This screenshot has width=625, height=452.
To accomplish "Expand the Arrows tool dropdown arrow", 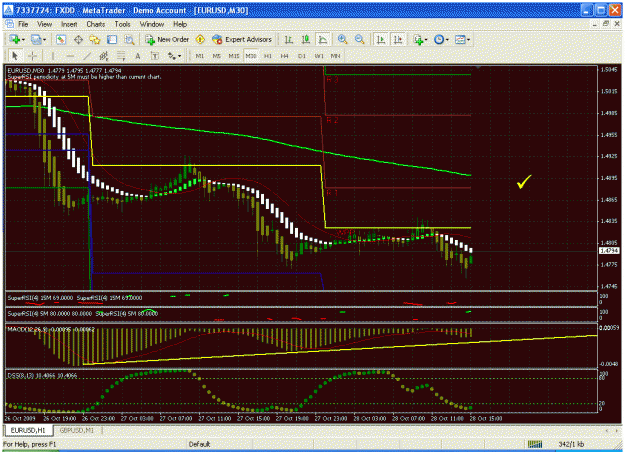I will coord(180,56).
